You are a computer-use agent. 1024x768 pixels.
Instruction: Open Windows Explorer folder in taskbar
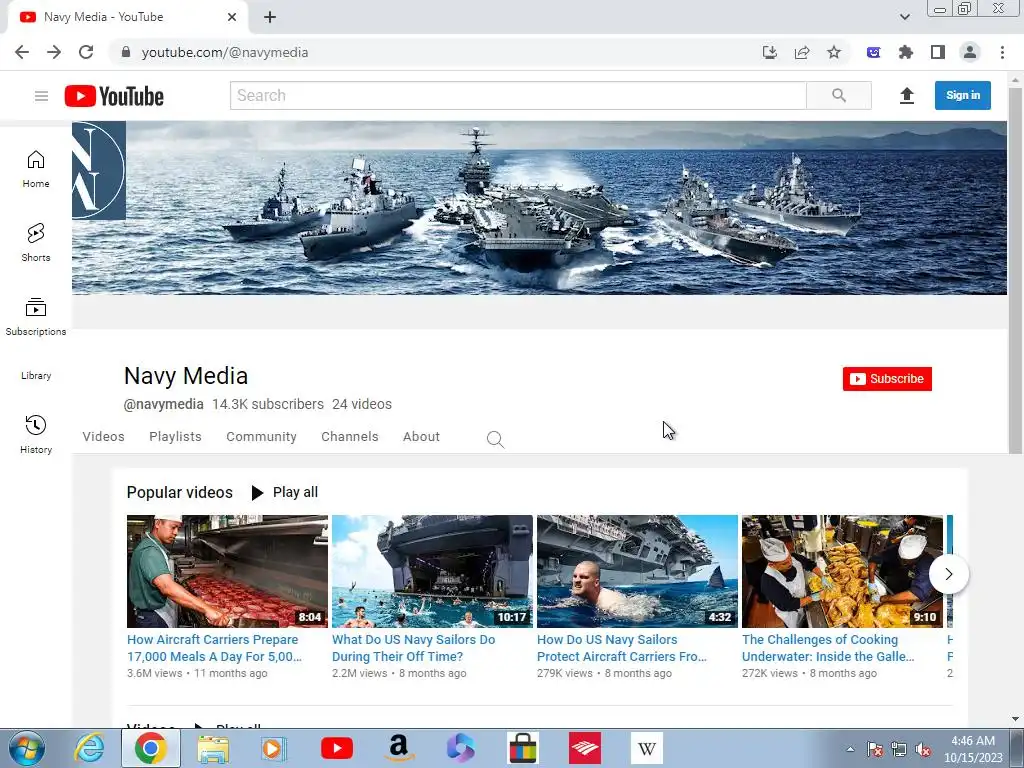tap(213, 748)
